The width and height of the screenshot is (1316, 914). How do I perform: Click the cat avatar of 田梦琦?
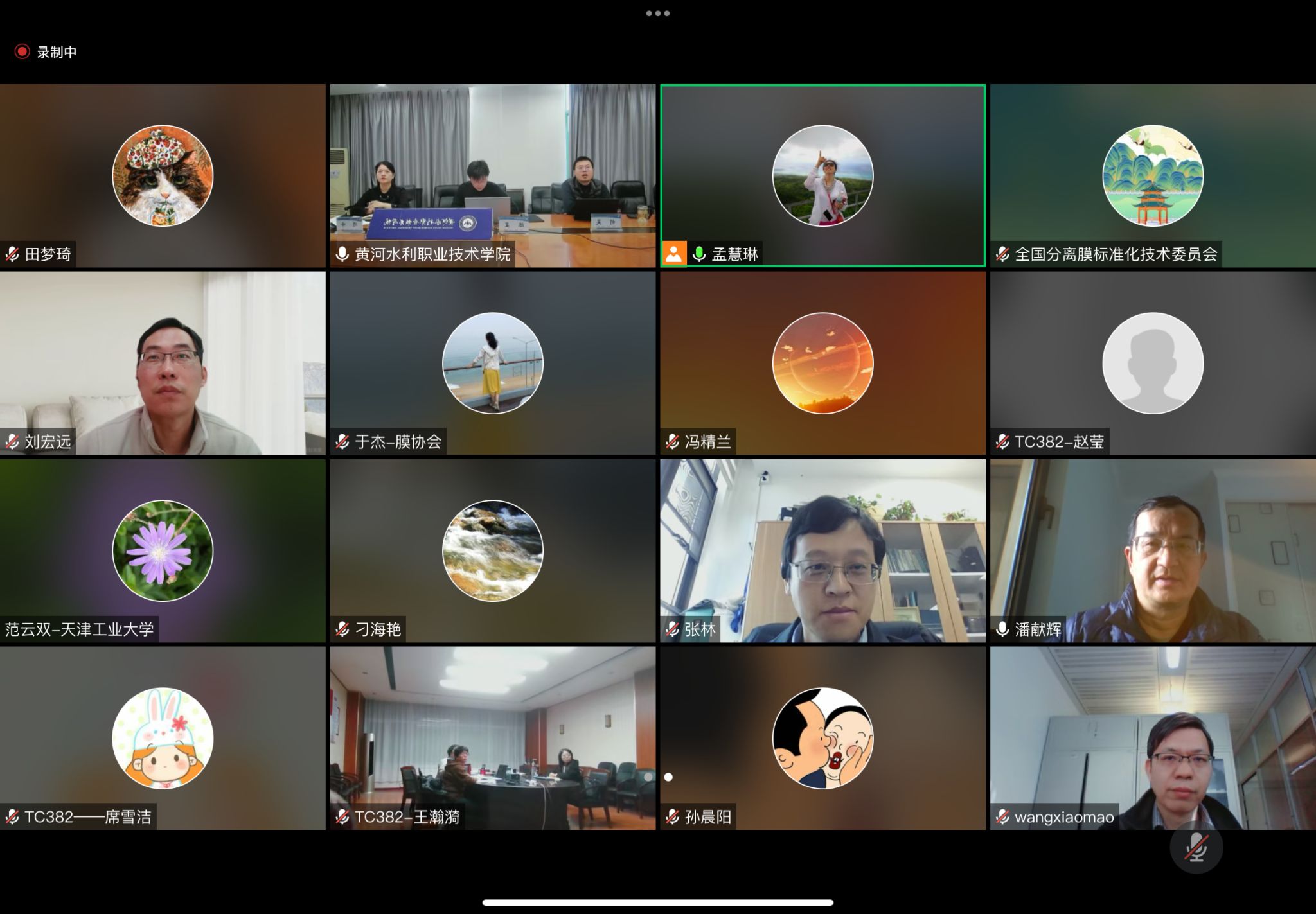point(163,175)
